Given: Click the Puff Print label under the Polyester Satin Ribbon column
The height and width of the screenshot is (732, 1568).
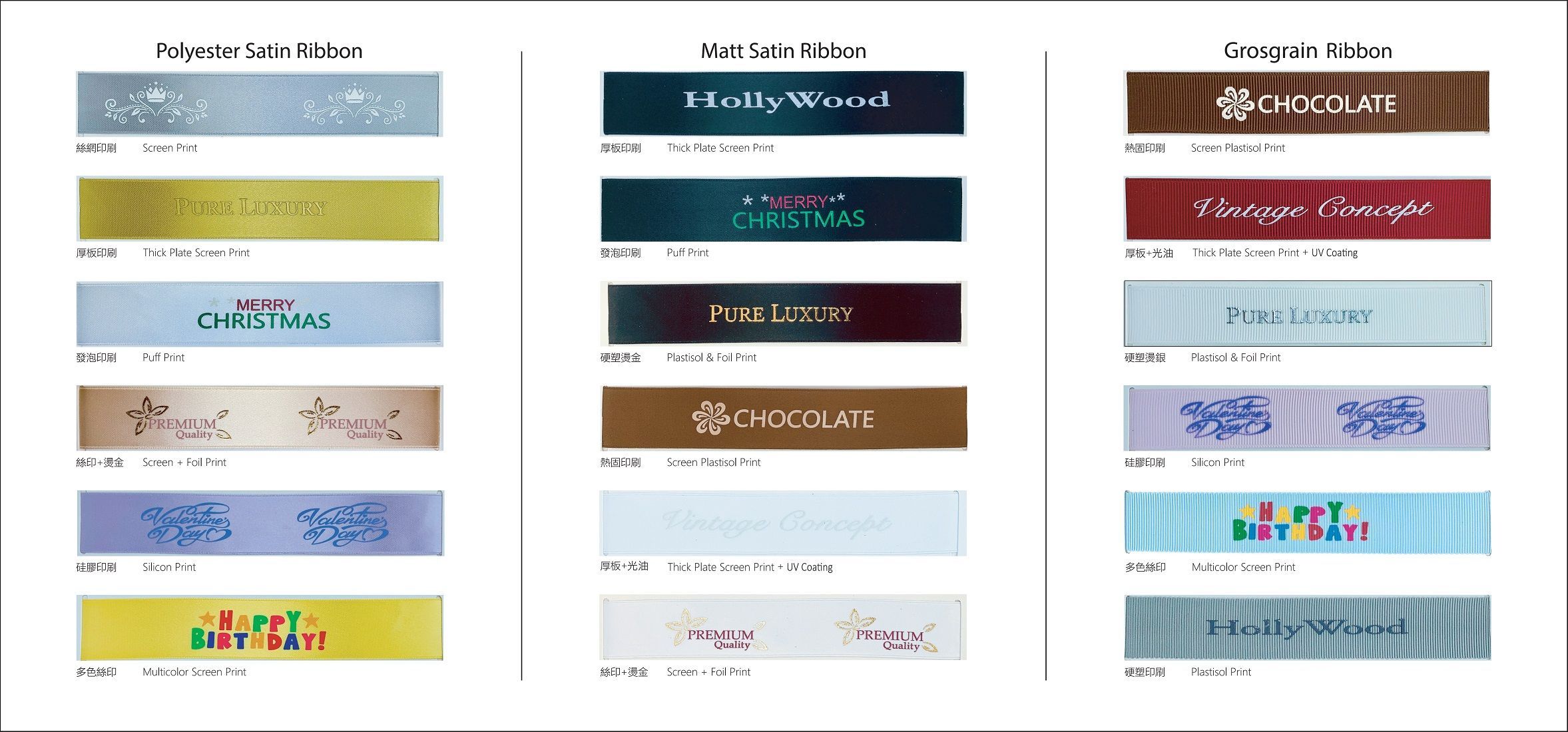Looking at the screenshot, I should coord(163,357).
